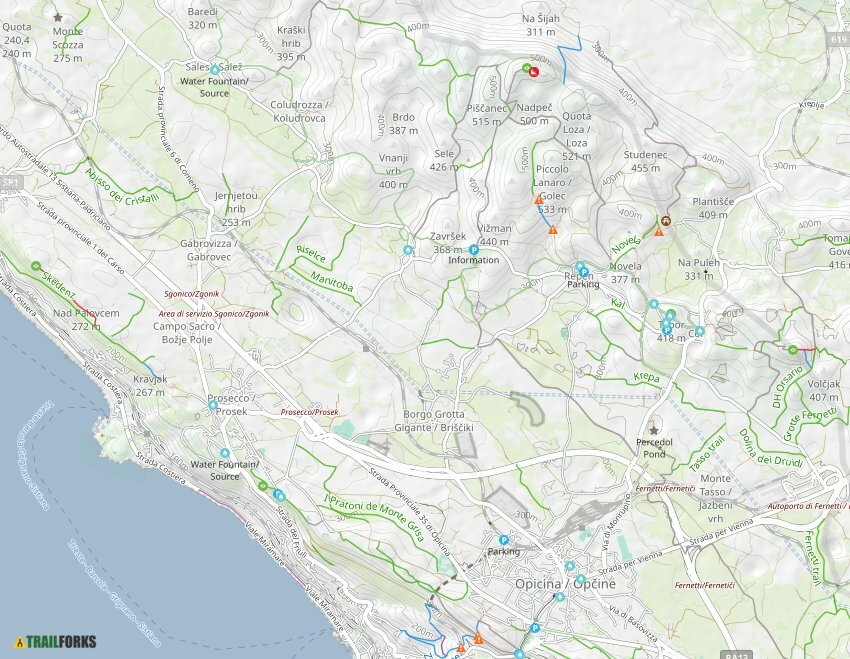Click the Parking P icon northwest of Opicina

coord(504,540)
